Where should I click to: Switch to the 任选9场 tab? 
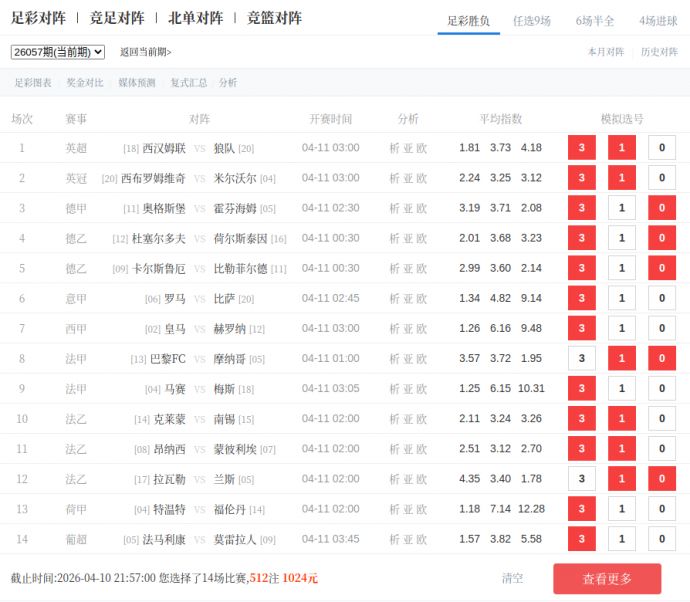[531, 20]
